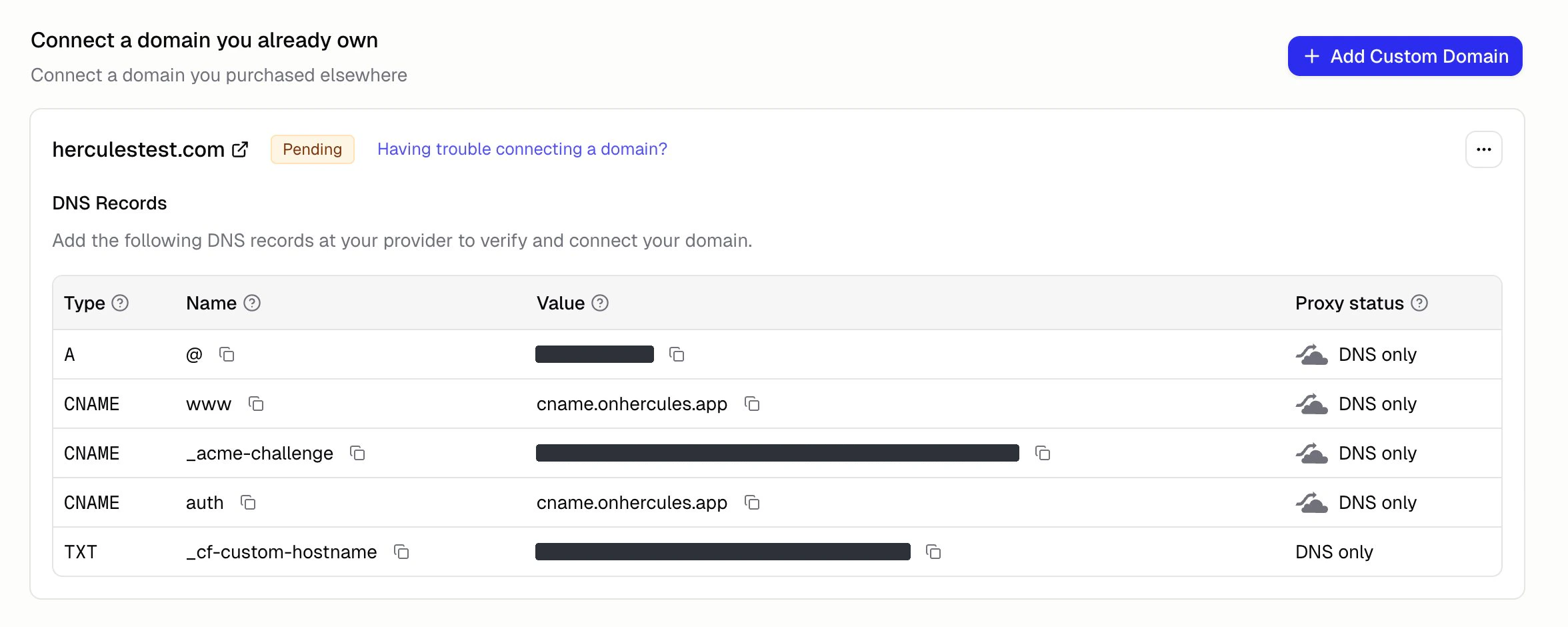Click the help icon beside Type header
The image size is (1568, 627).
pos(121,303)
